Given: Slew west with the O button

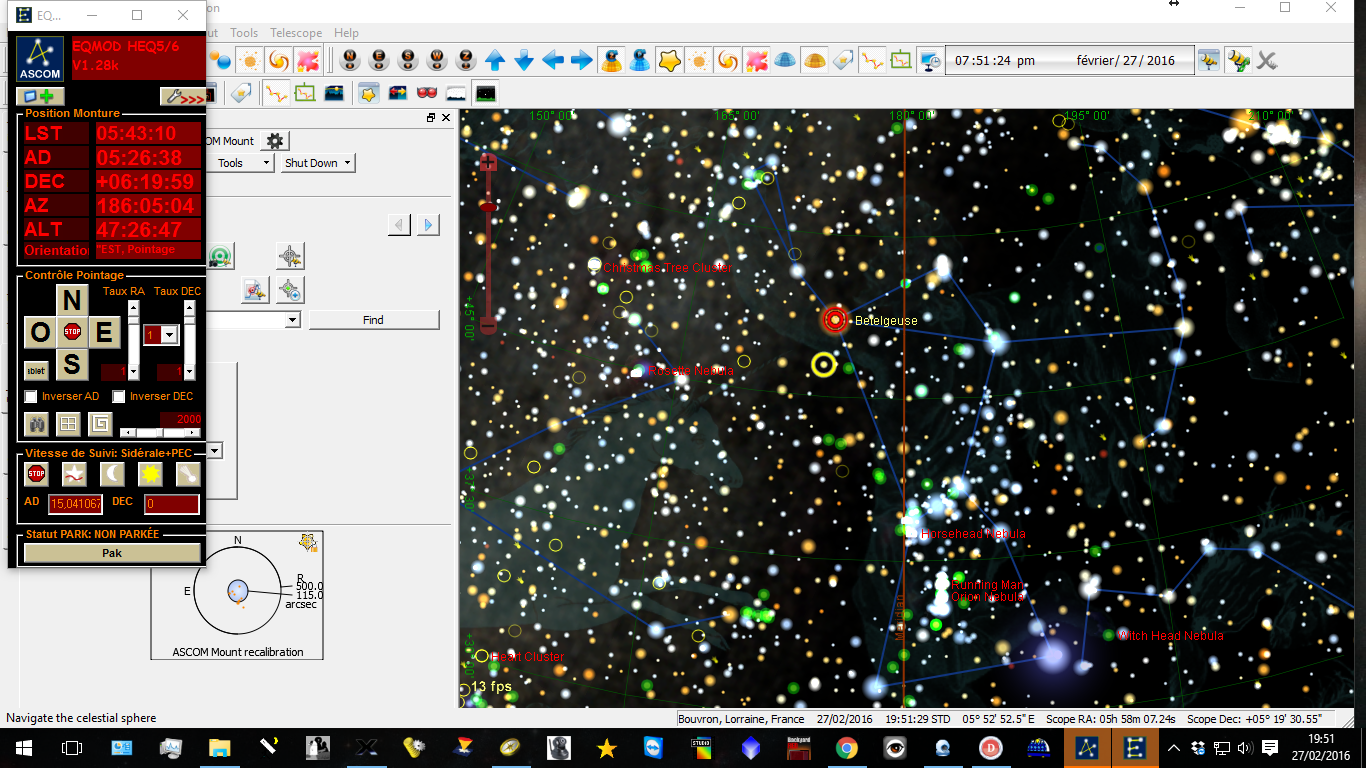Looking at the screenshot, I should [39, 333].
